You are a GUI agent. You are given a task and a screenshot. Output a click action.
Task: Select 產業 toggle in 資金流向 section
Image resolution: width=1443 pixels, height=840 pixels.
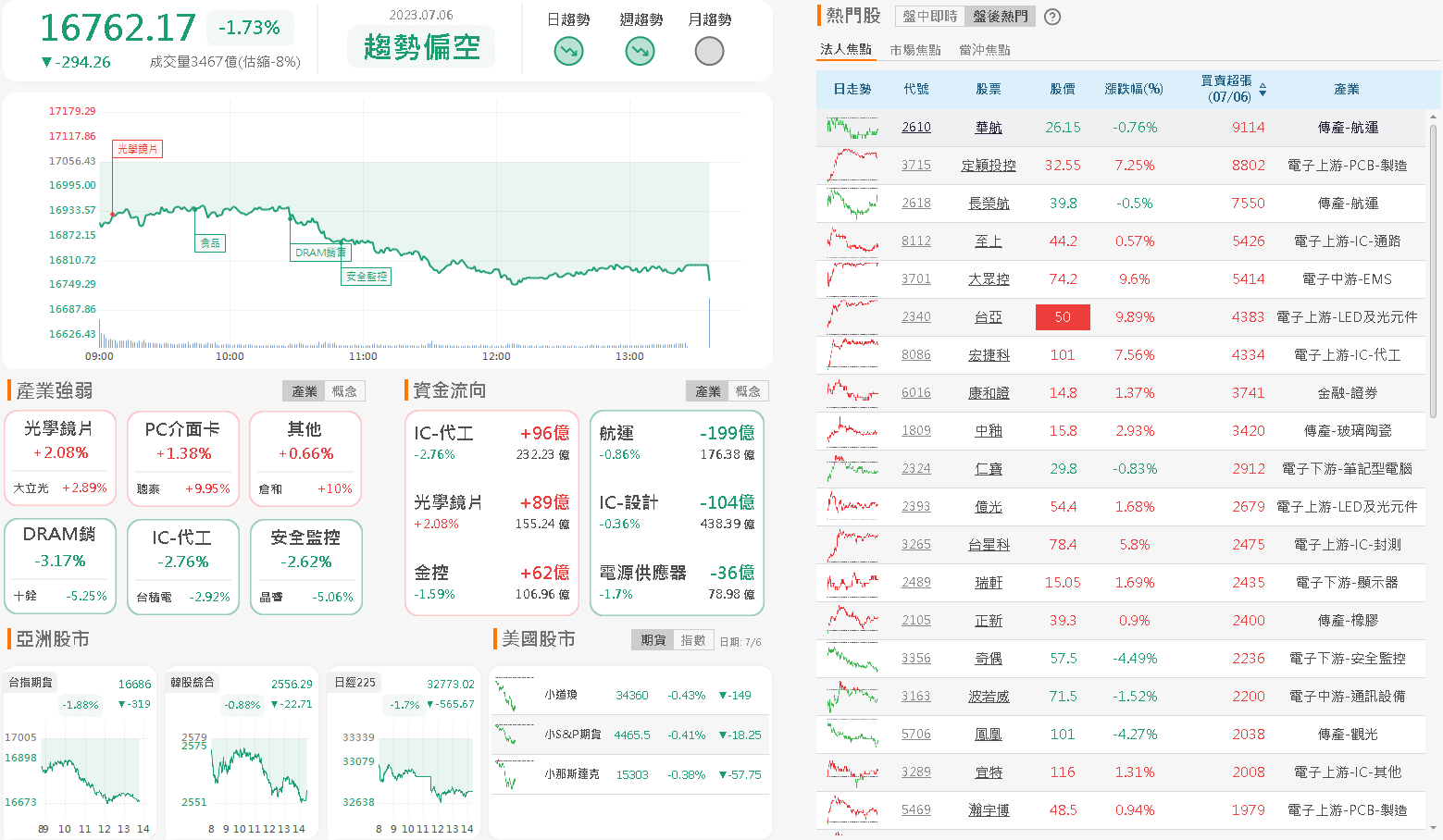[708, 391]
